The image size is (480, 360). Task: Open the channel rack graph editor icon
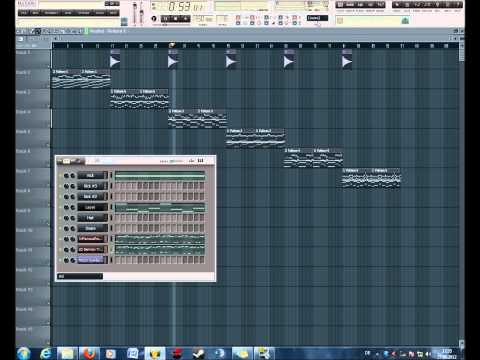[x=200, y=161]
